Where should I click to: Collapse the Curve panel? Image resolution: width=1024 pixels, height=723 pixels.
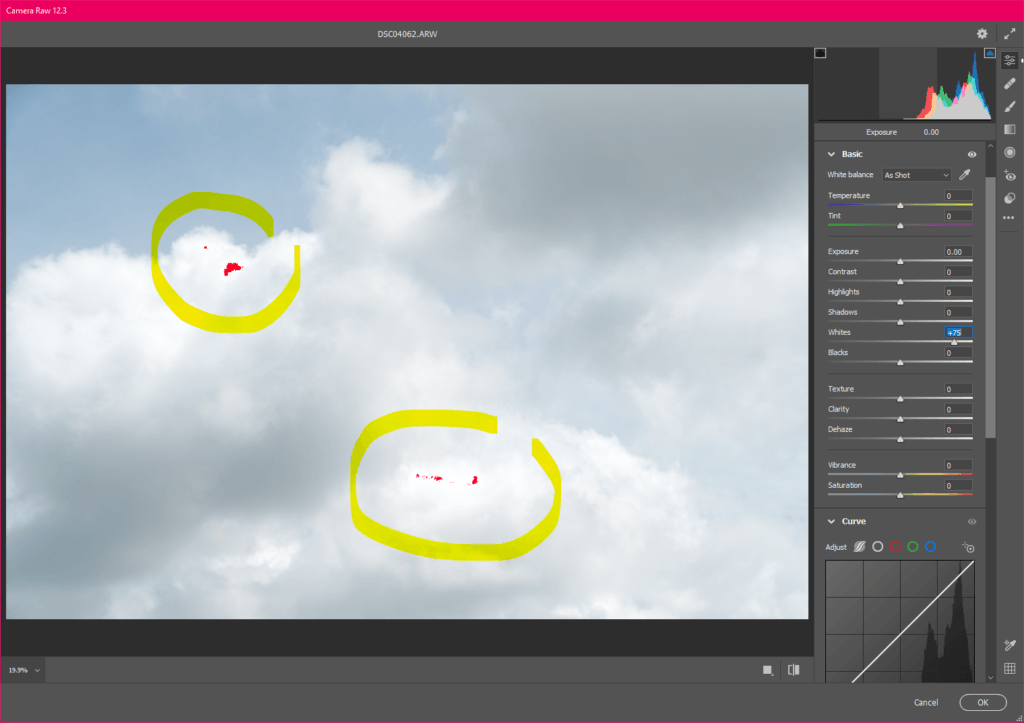pos(831,521)
